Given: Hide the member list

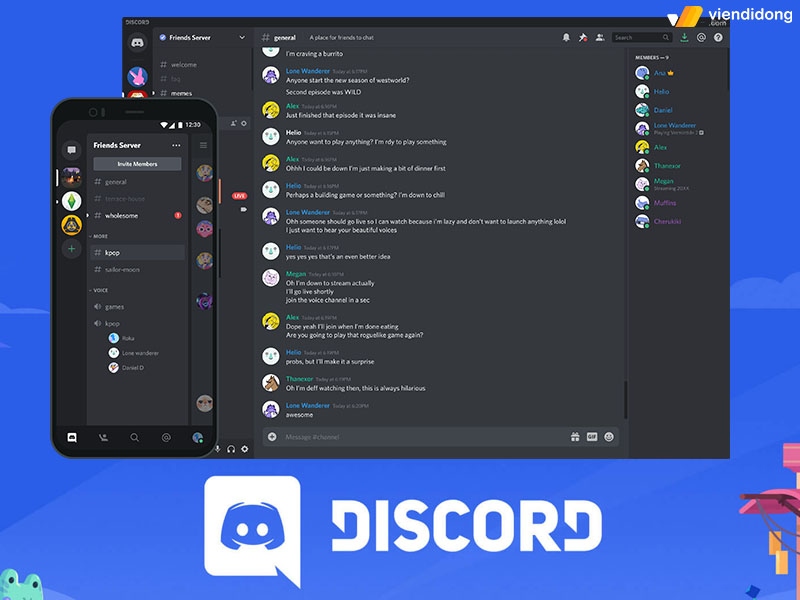Looking at the screenshot, I should click(x=599, y=37).
